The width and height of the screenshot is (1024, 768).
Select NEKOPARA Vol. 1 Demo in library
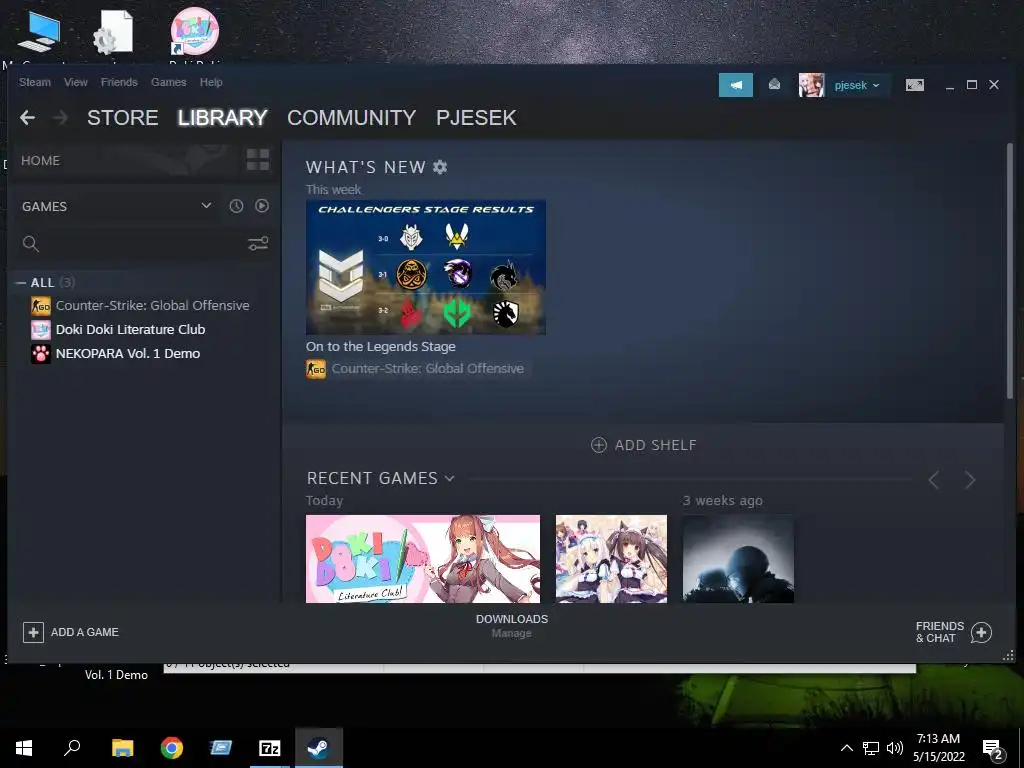(127, 354)
